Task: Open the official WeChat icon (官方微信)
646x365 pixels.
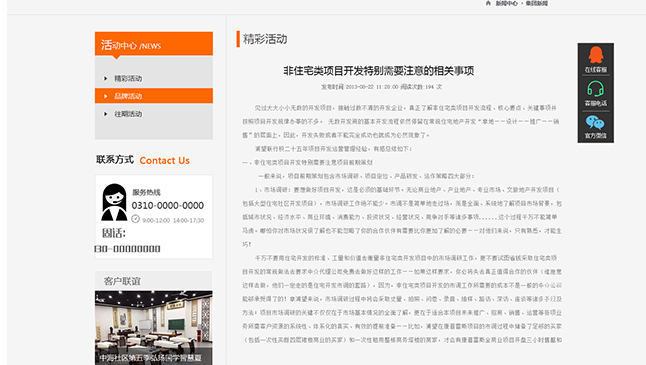Action: [x=595, y=122]
